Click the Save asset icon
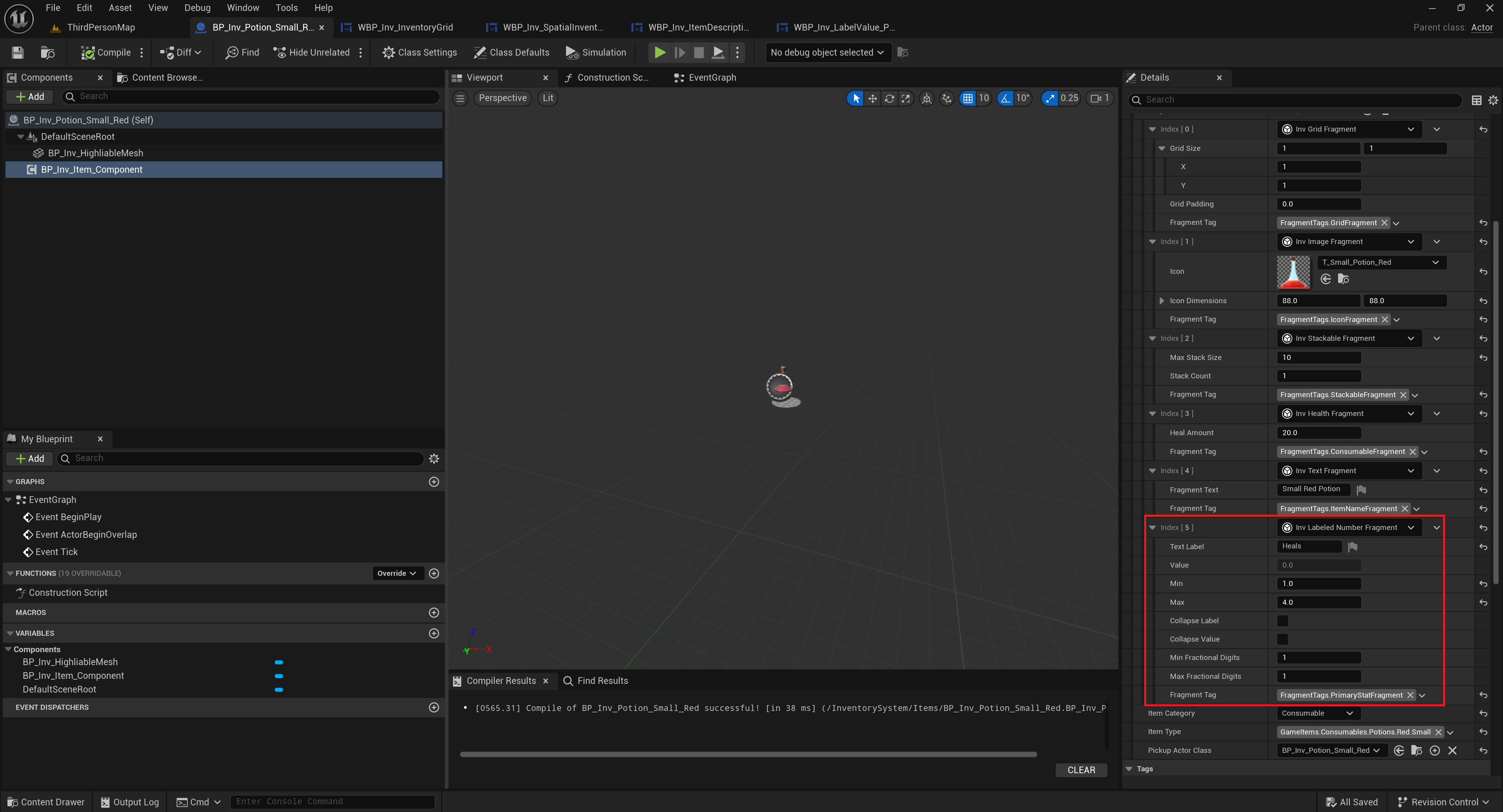The height and width of the screenshot is (812, 1503). pos(18,52)
